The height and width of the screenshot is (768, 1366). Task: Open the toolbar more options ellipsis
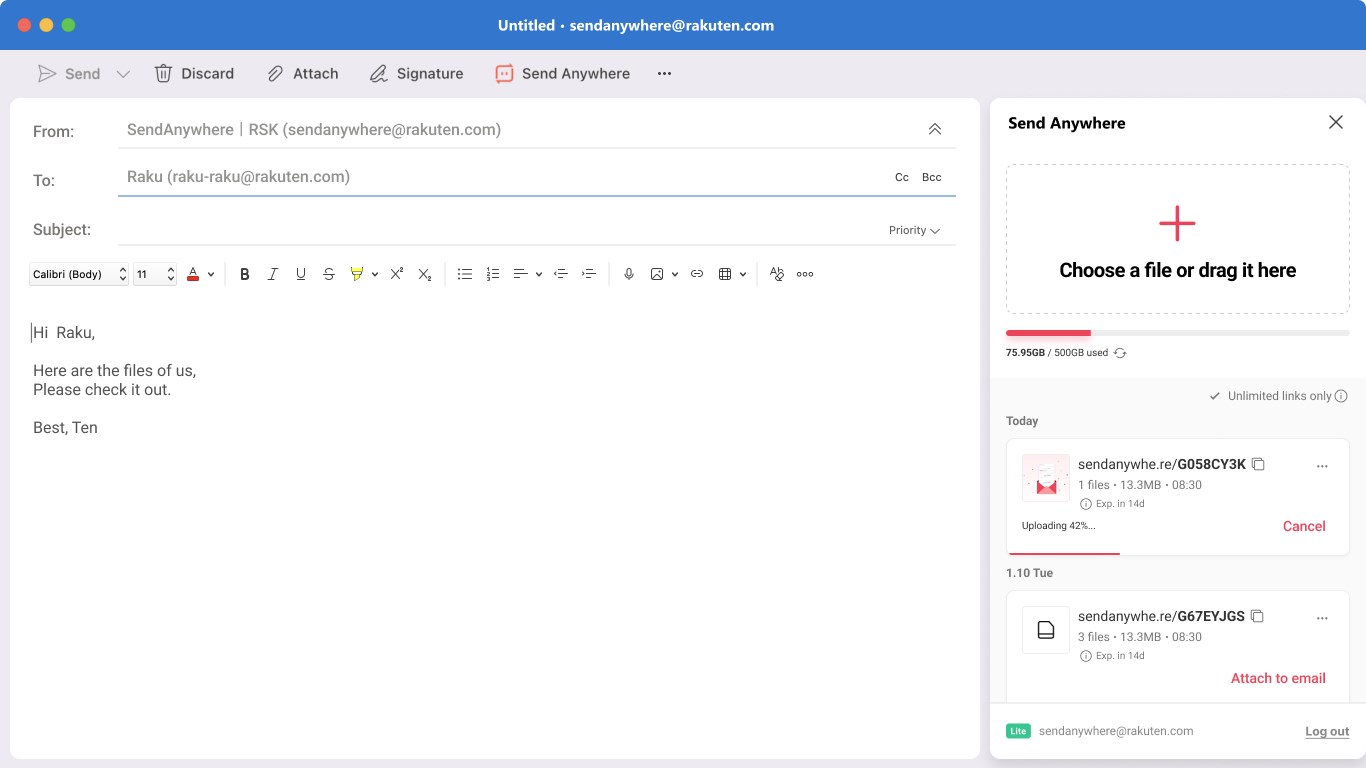pos(664,74)
